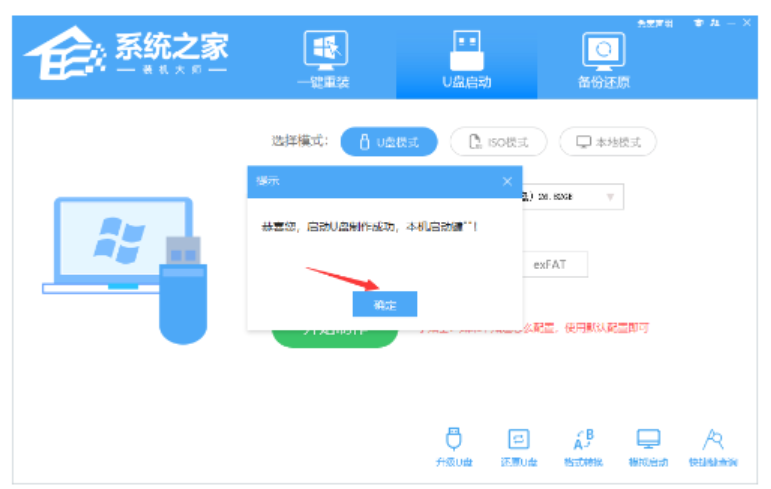Expand the USB device dropdown arrow
771x489 pixels.
(x=610, y=197)
